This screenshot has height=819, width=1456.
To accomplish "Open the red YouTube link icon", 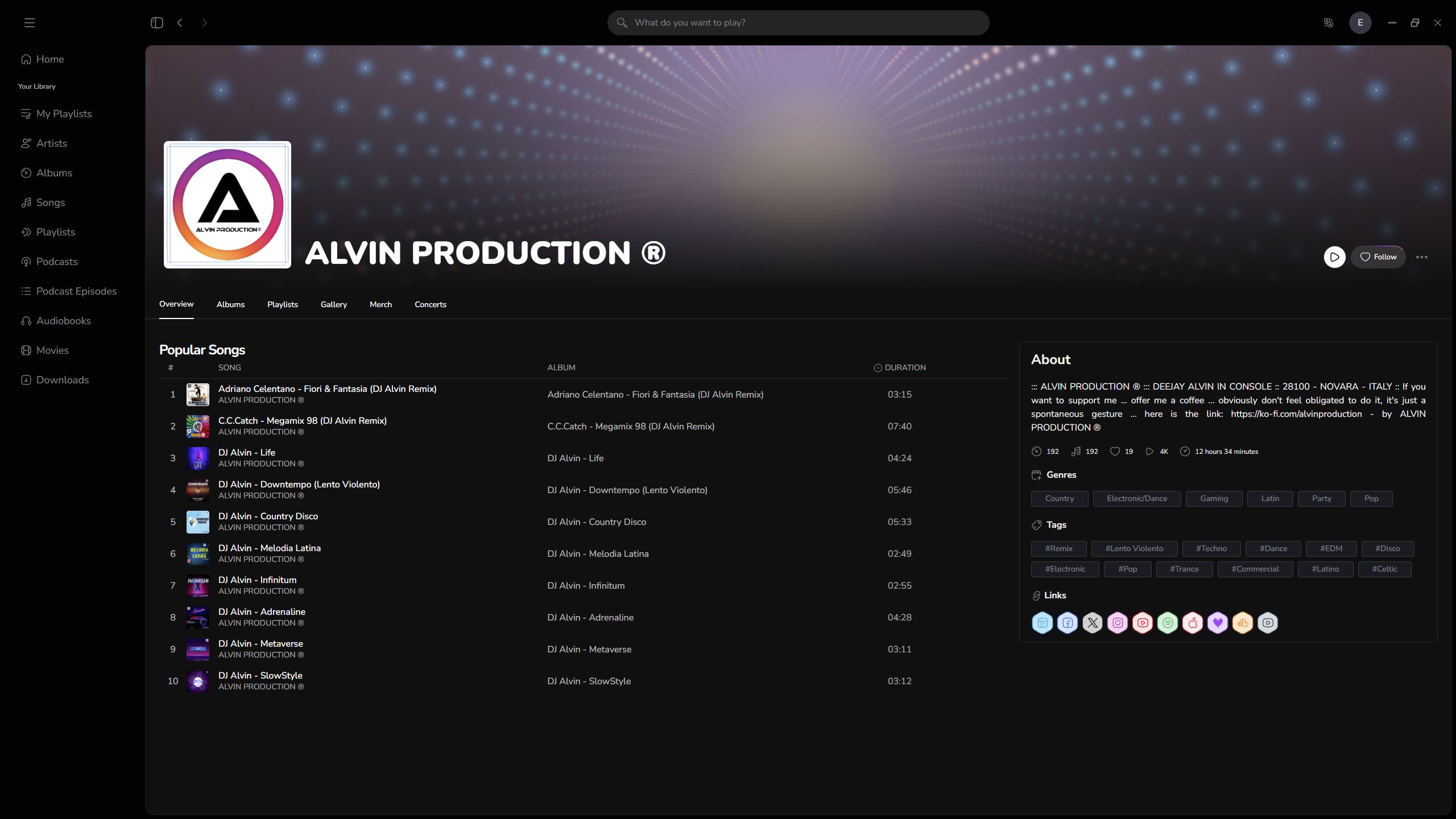I will pos(1143,623).
